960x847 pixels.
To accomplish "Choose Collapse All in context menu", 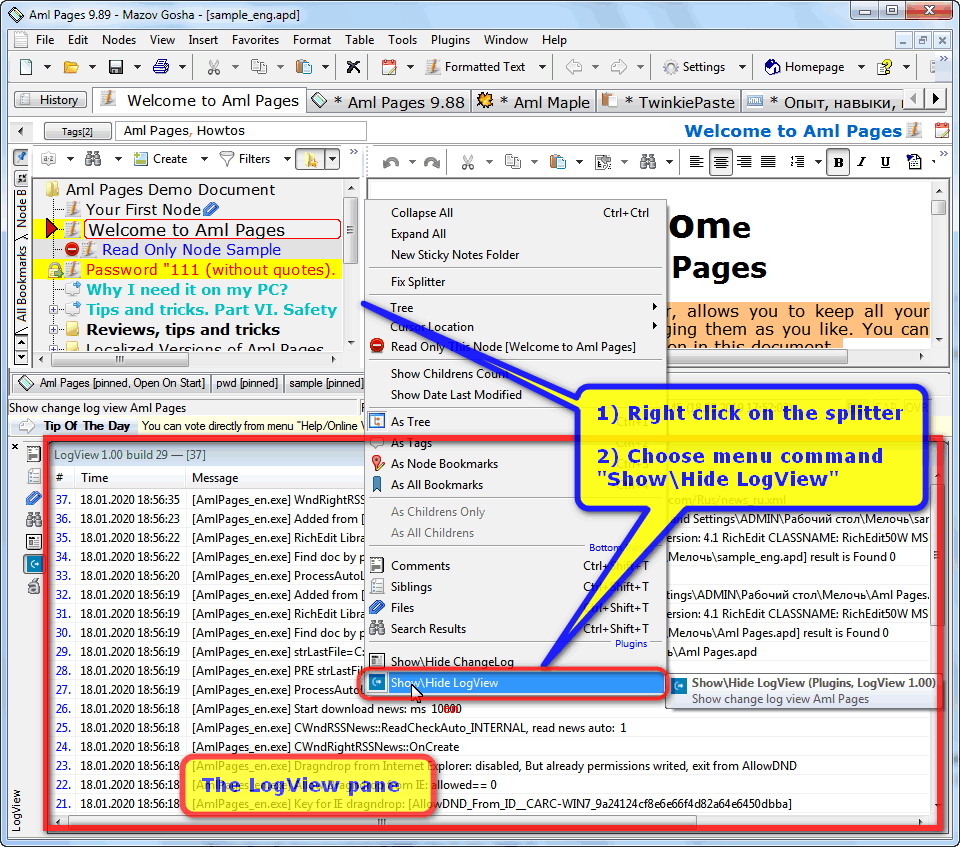I will coord(514,213).
